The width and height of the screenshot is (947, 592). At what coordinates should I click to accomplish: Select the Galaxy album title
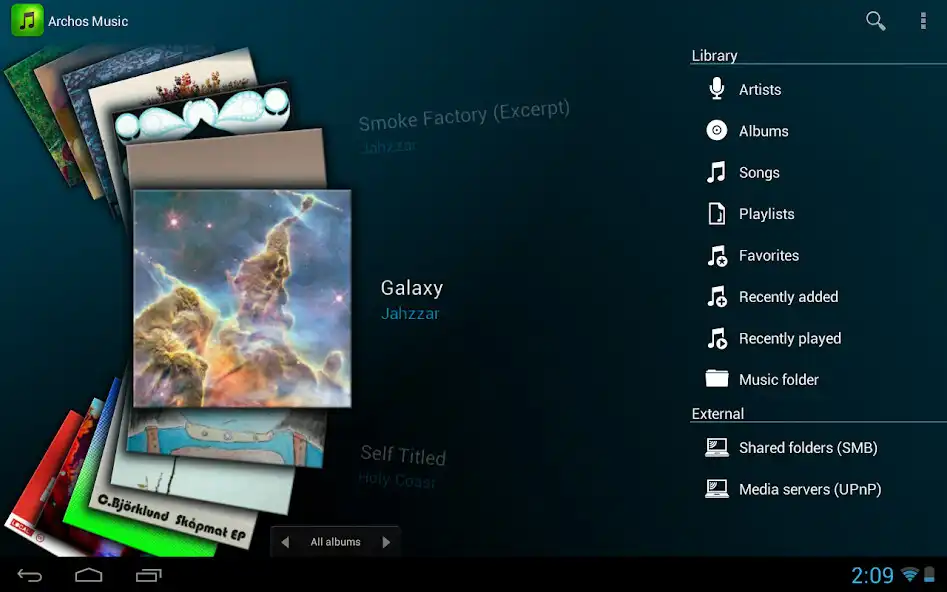point(412,288)
